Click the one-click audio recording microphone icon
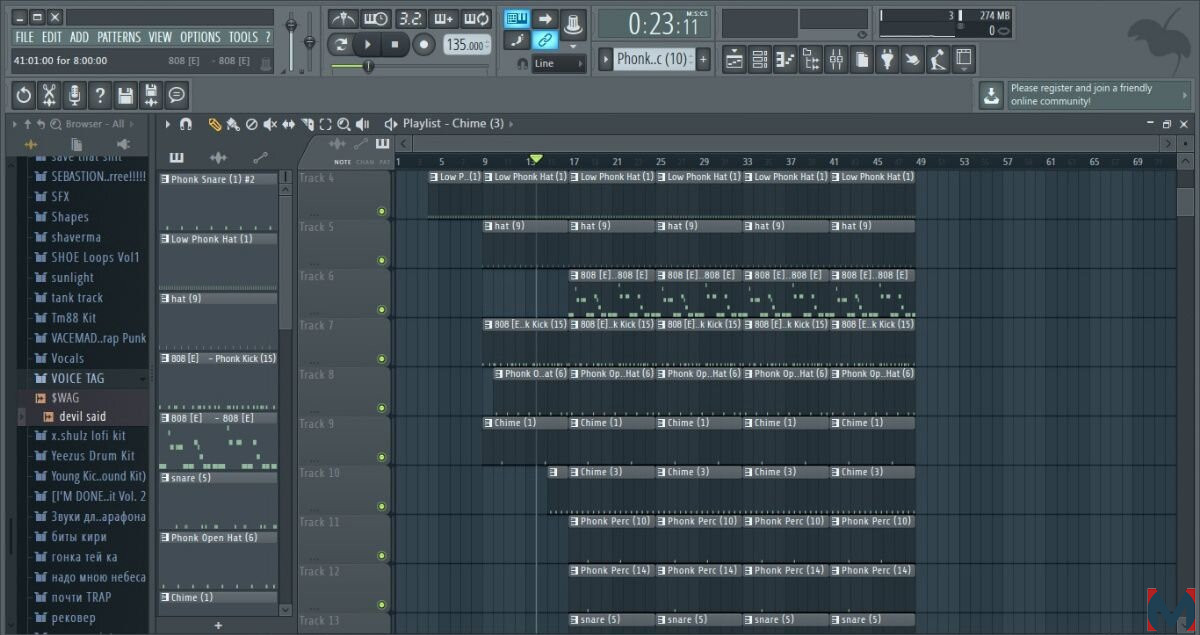 74,96
